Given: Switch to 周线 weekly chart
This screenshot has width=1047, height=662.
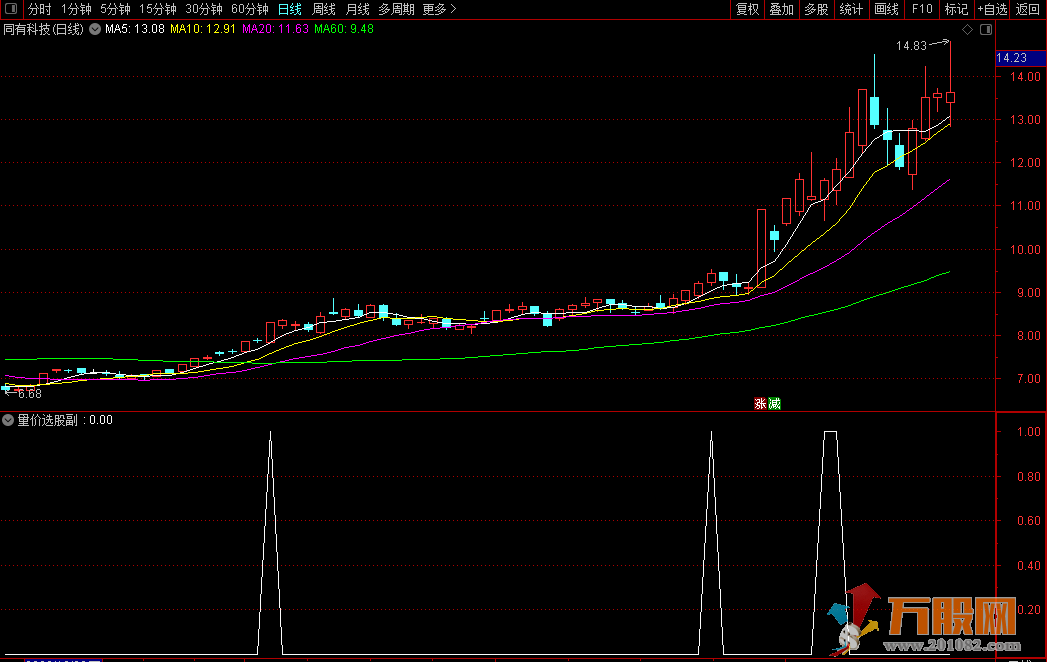Looking at the screenshot, I should [323, 9].
